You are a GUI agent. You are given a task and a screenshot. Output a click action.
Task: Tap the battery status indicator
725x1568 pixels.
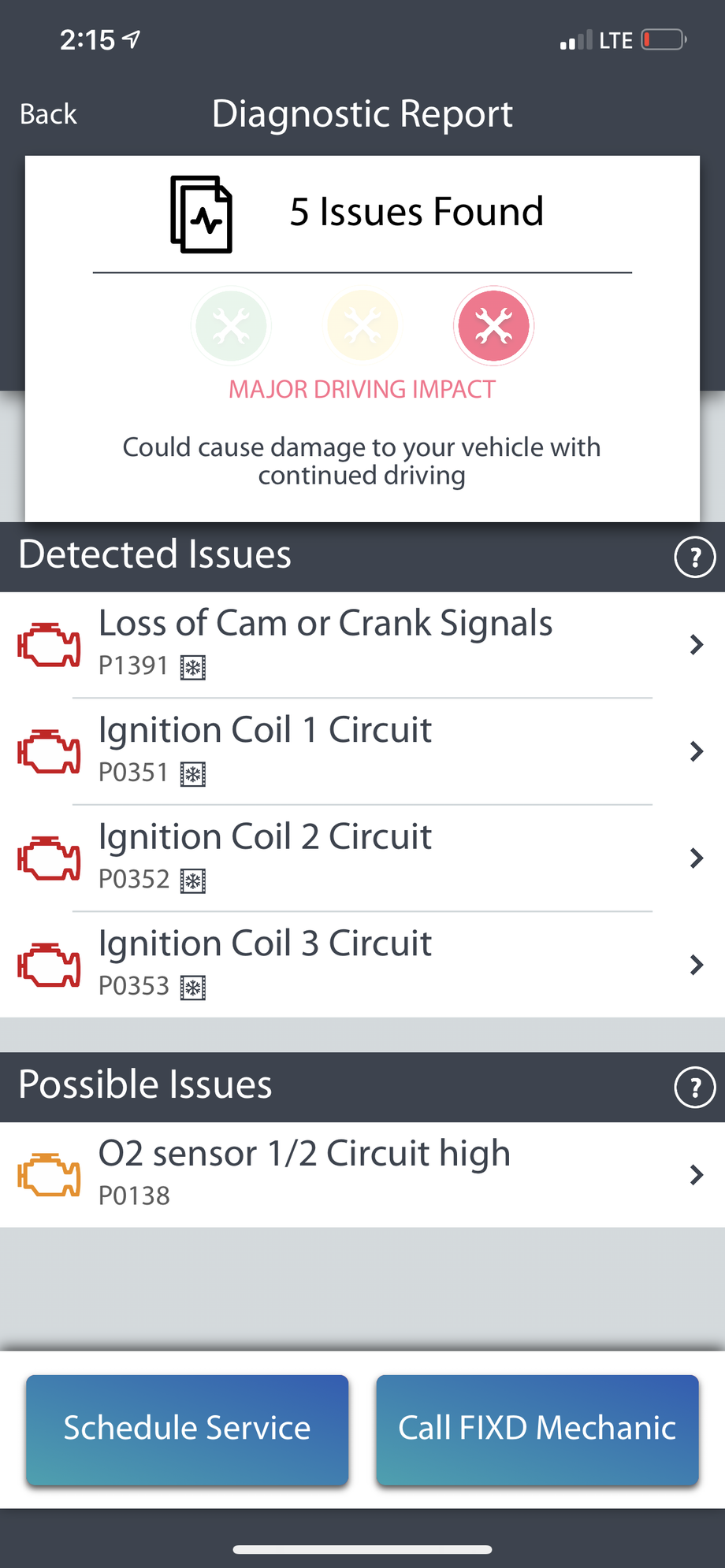[664, 39]
